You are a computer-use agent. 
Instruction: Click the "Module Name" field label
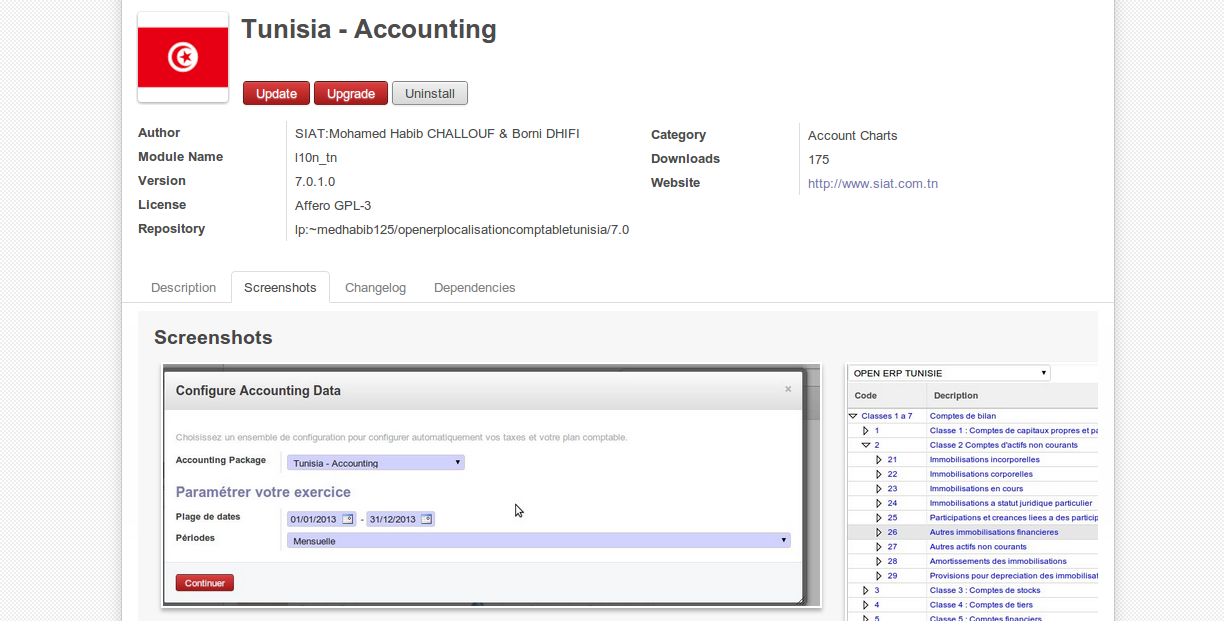(x=181, y=157)
